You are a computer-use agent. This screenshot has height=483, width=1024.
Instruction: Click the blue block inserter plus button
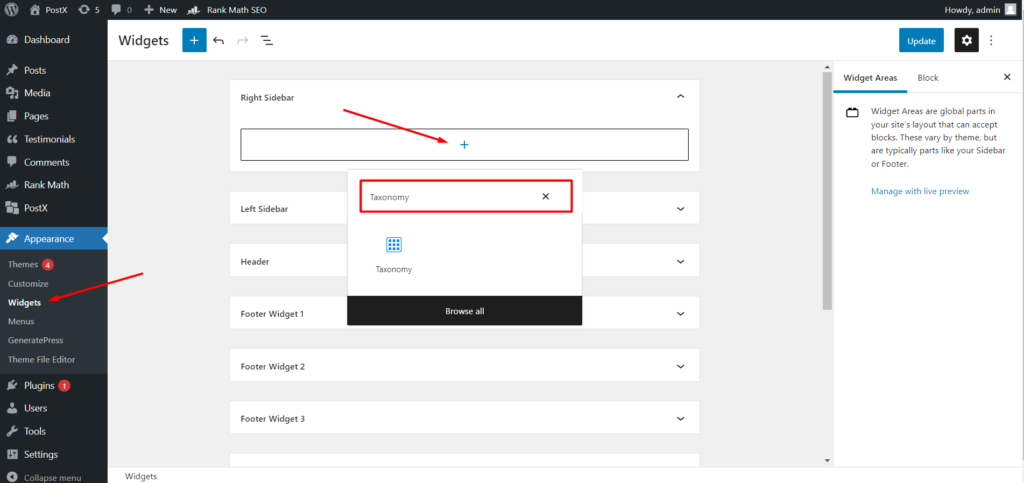pyautogui.click(x=194, y=40)
